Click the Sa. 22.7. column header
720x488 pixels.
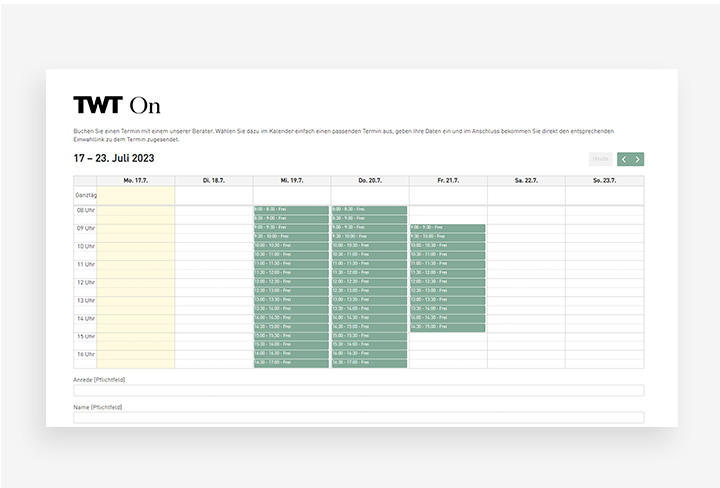click(526, 181)
